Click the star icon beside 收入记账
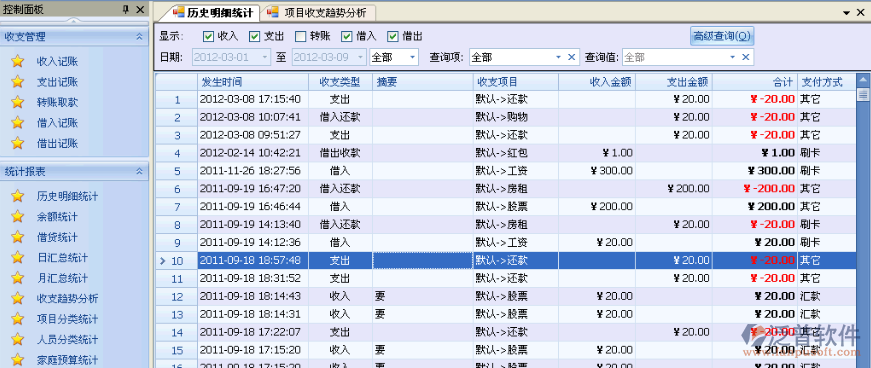871x368 pixels. (x=18, y=62)
